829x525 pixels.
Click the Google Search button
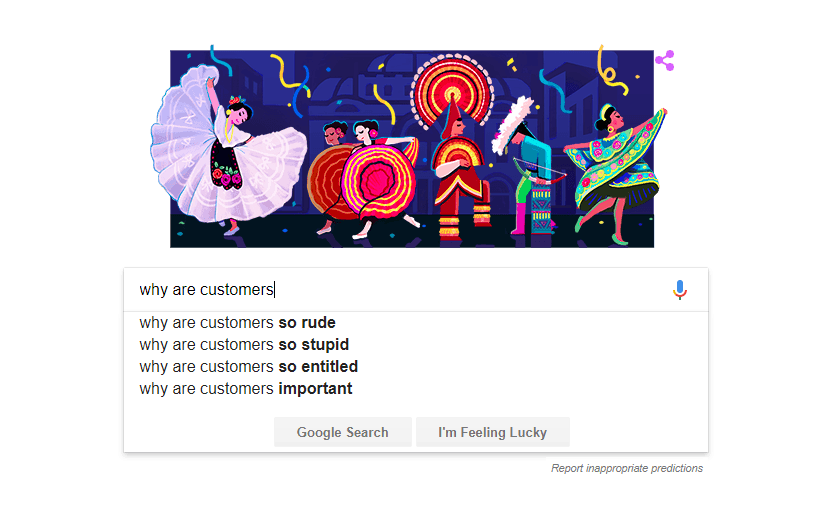tap(343, 432)
